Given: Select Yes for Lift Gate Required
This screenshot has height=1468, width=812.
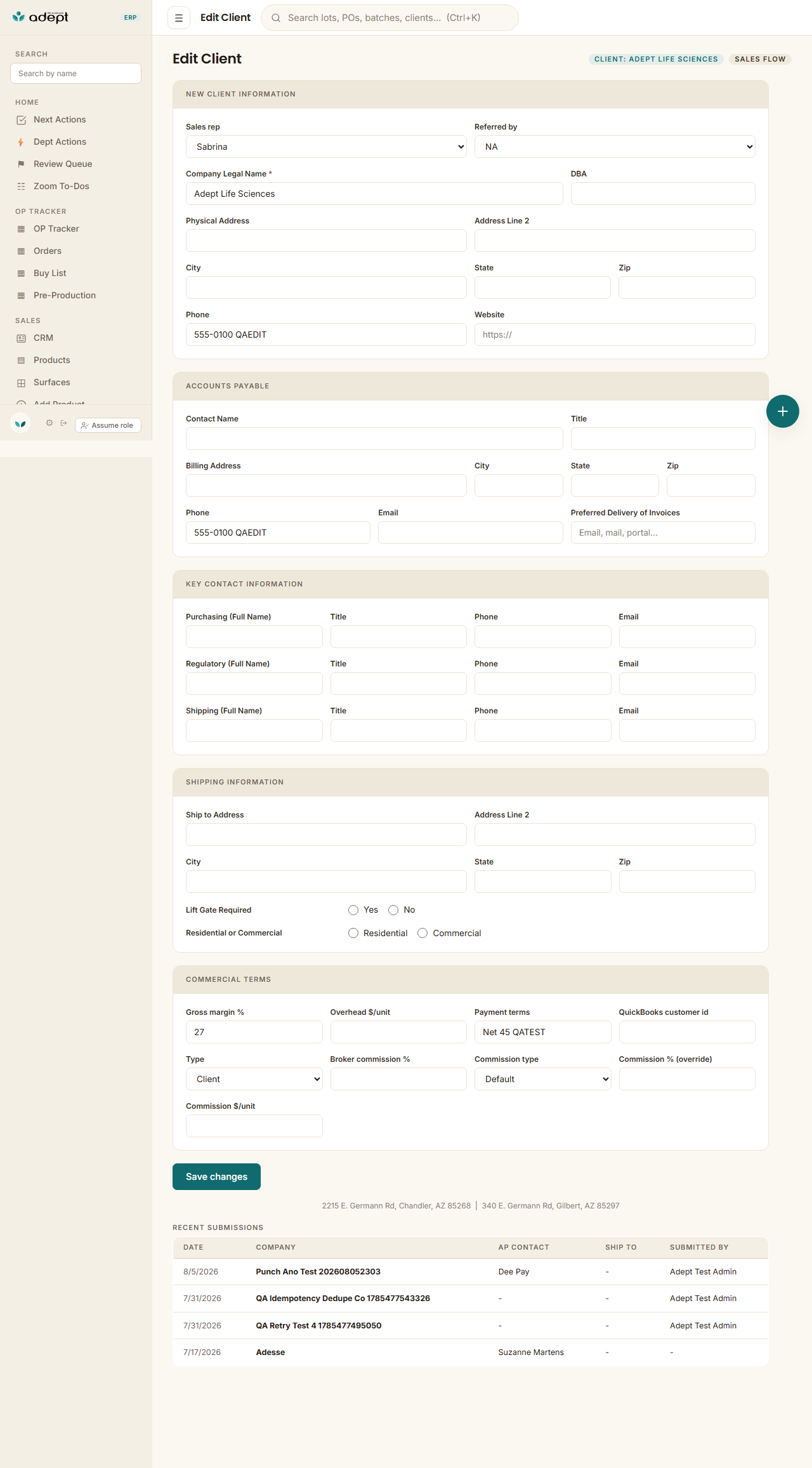Looking at the screenshot, I should click(353, 910).
